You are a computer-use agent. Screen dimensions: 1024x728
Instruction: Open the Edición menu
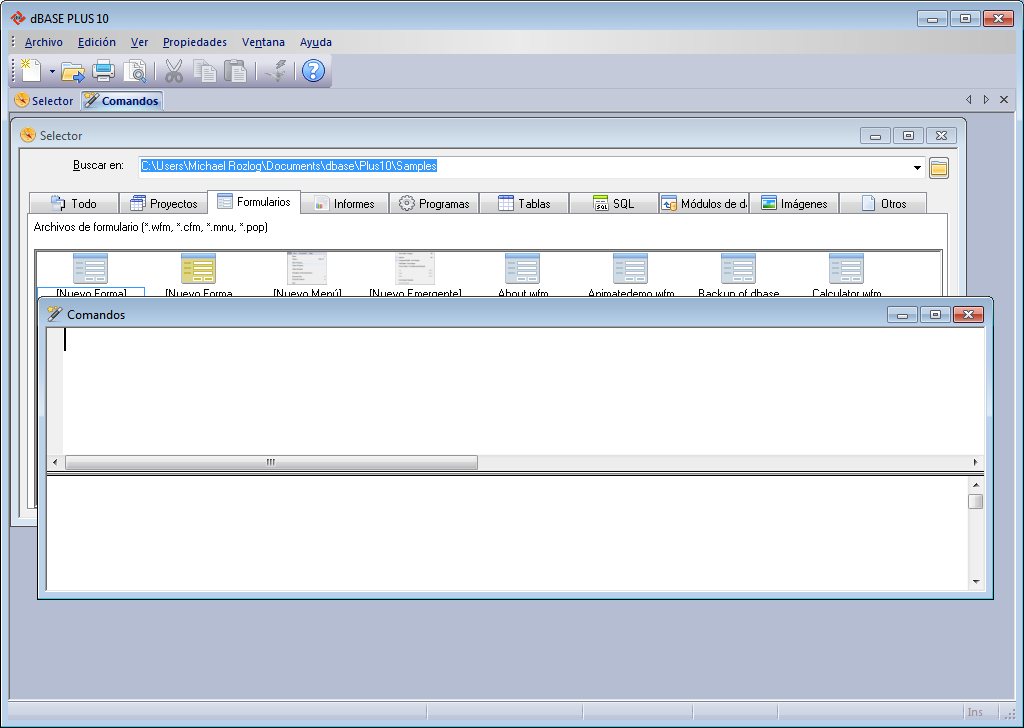[x=97, y=42]
